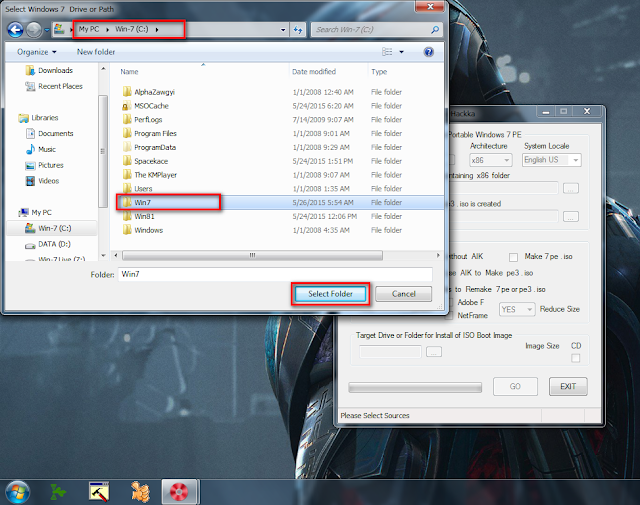This screenshot has height=505, width=640.
Task: Click the Folder name input field
Action: pos(275,274)
